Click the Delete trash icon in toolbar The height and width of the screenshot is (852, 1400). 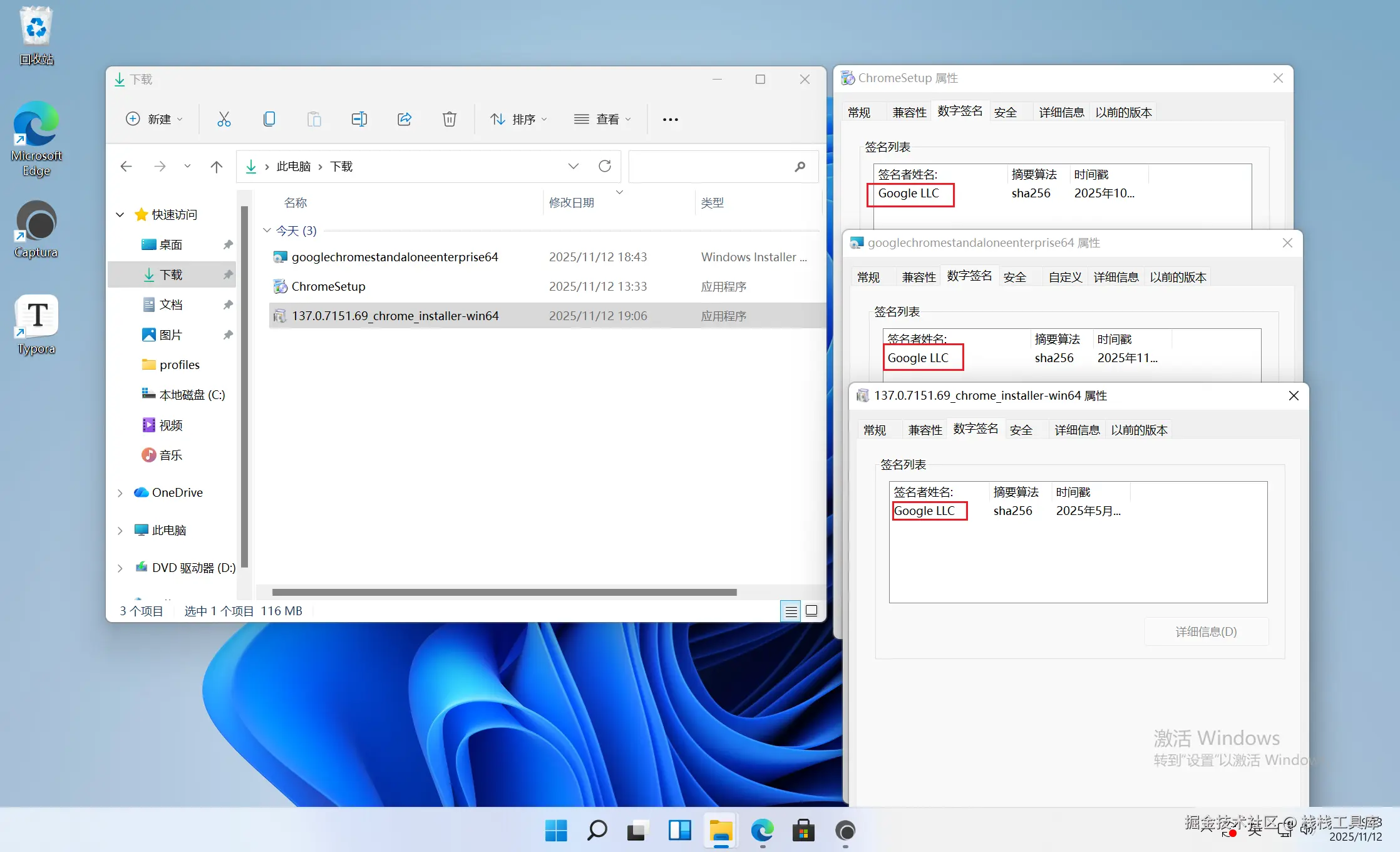[449, 119]
